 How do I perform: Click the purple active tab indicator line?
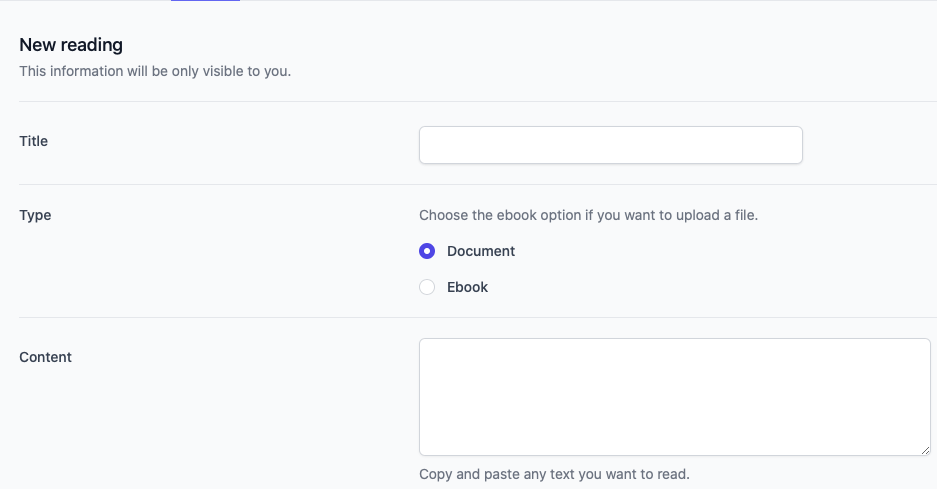205,1
